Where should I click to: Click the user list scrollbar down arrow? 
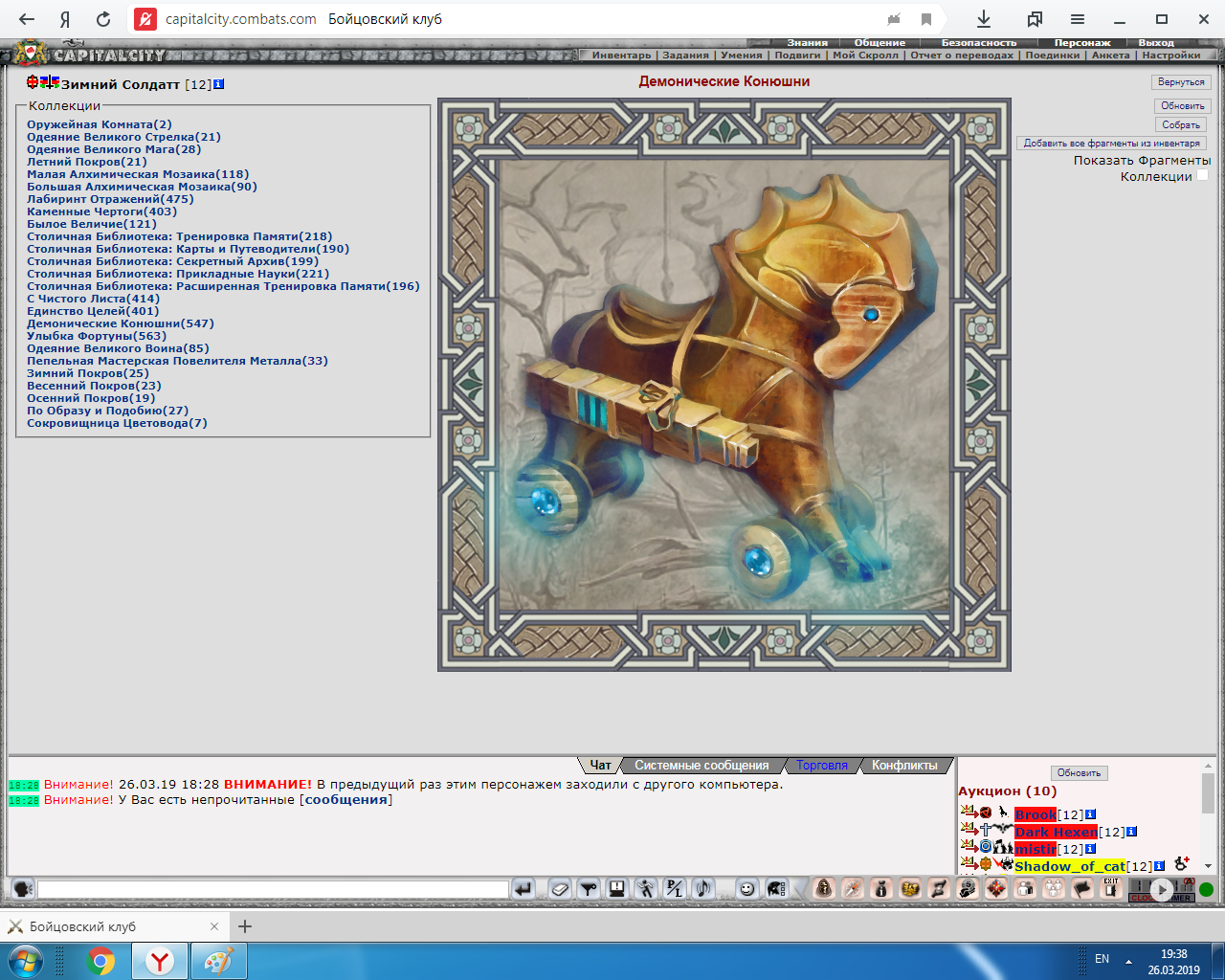(1208, 866)
